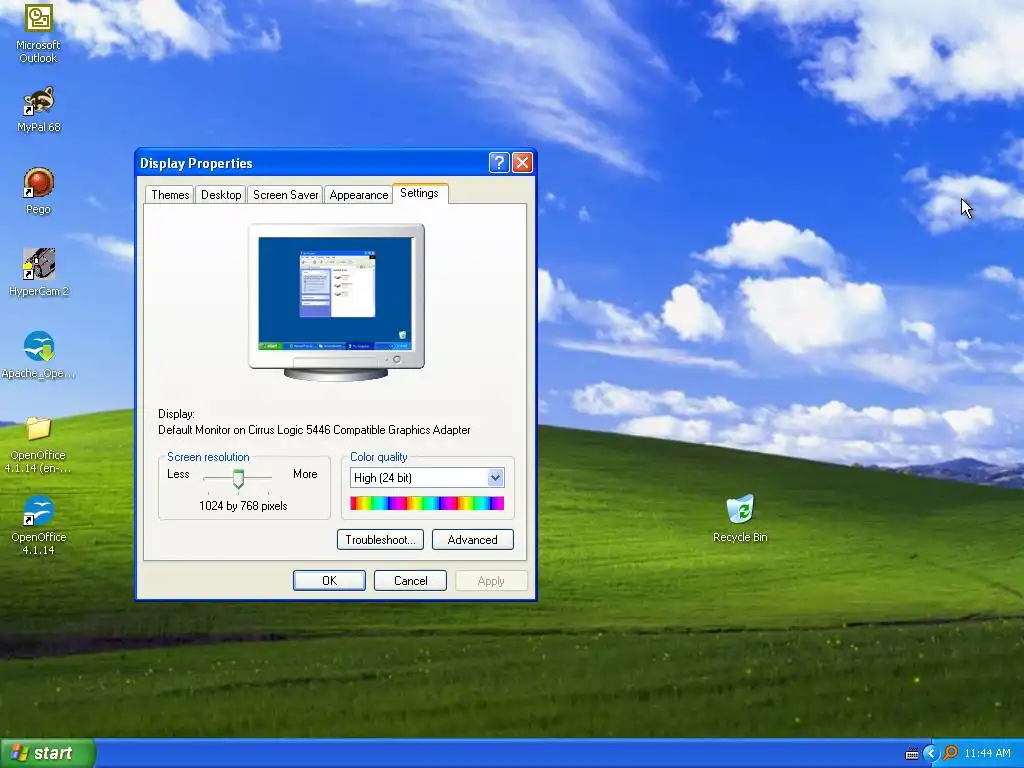Image resolution: width=1024 pixels, height=768 pixels.
Task: Click the help question mark button
Action: (499, 163)
